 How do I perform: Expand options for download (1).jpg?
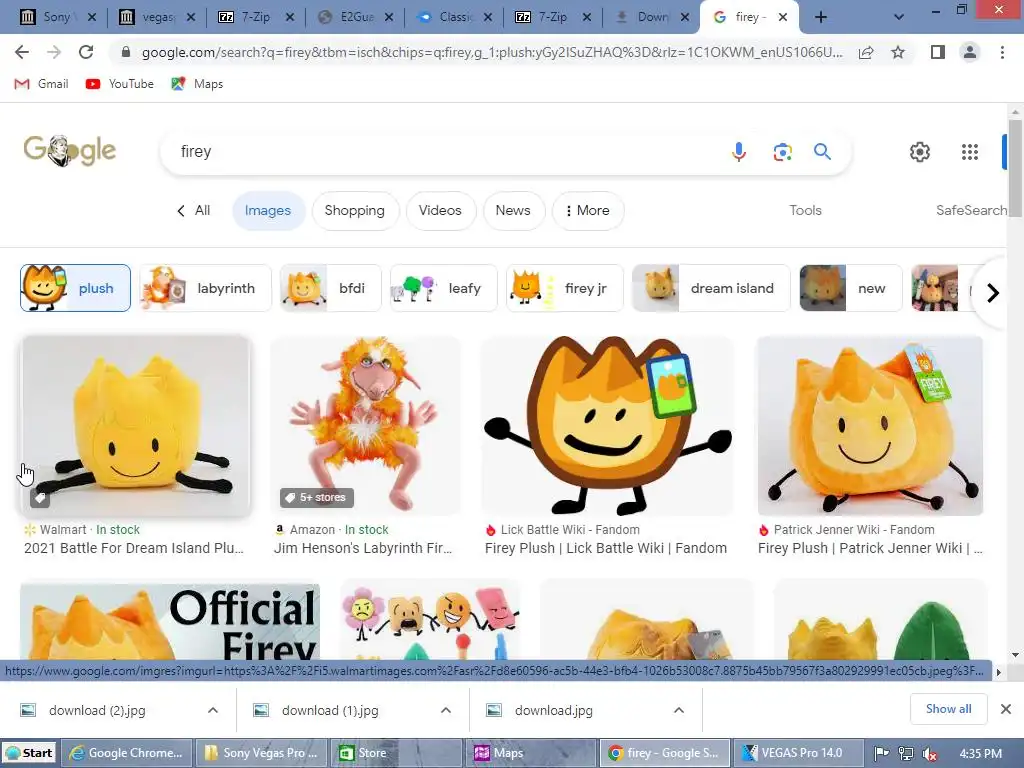(445, 710)
